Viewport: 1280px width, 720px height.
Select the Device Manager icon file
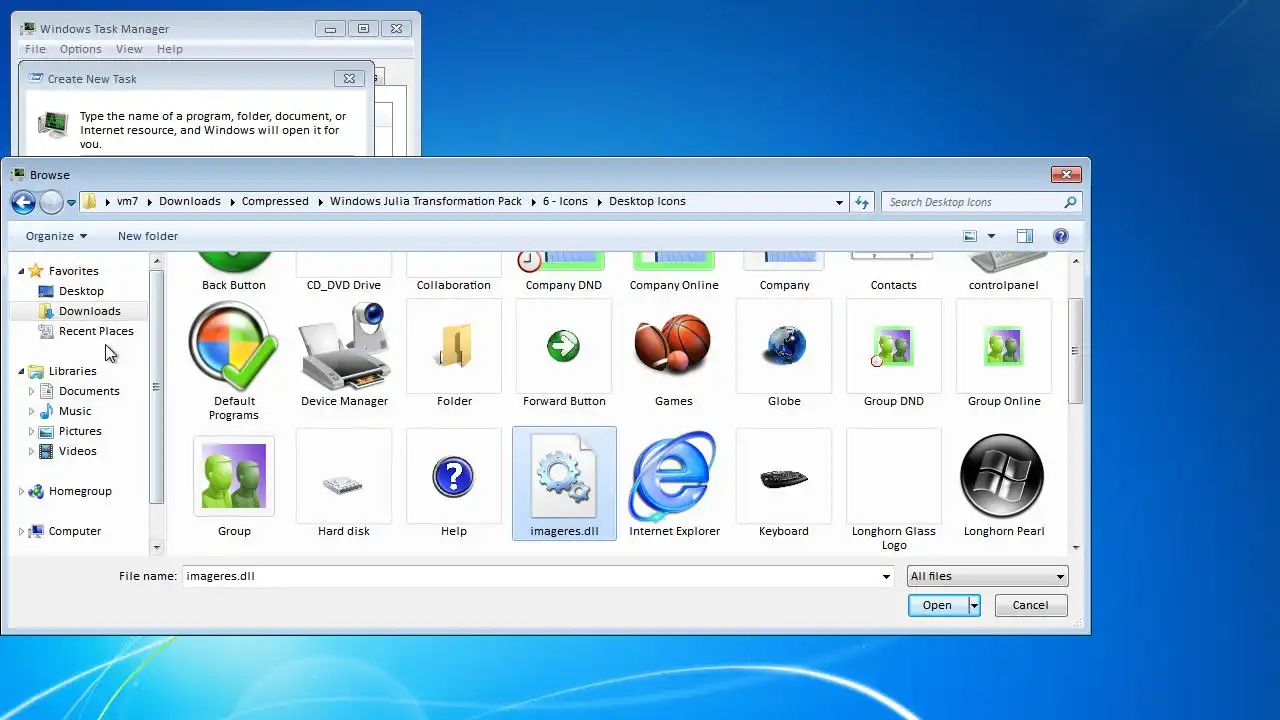click(344, 353)
